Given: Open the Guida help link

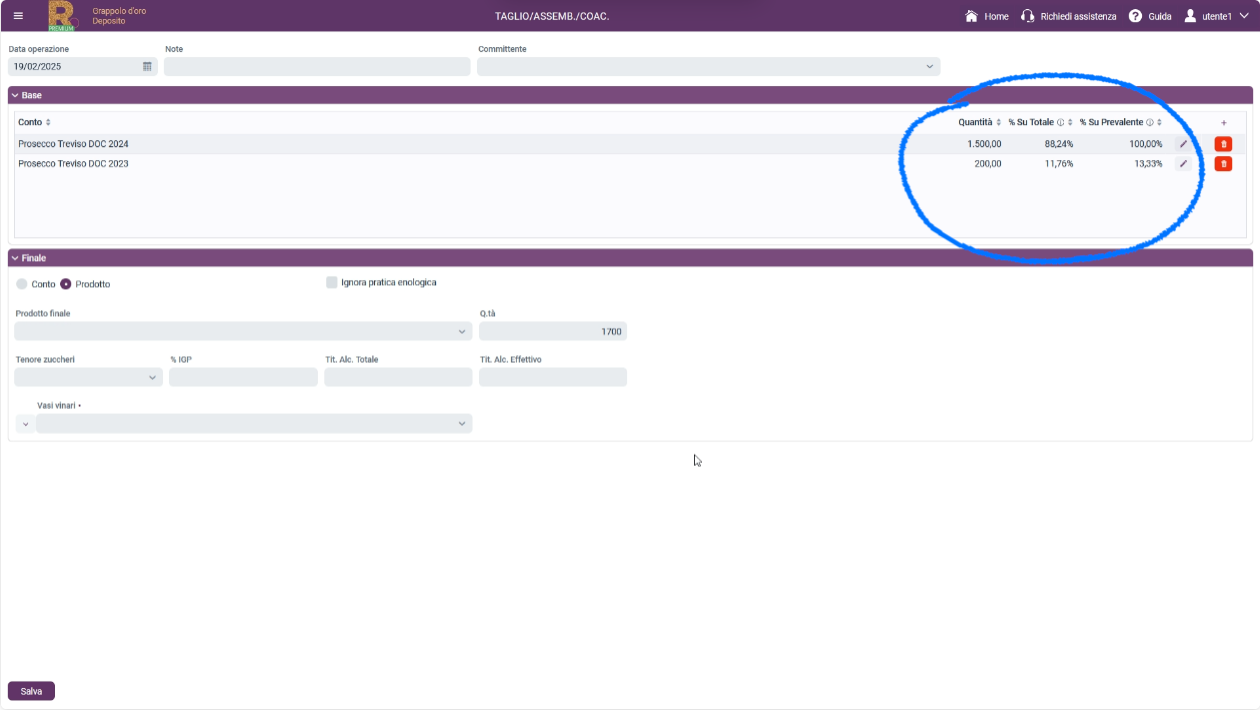Looking at the screenshot, I should (x=1160, y=16).
